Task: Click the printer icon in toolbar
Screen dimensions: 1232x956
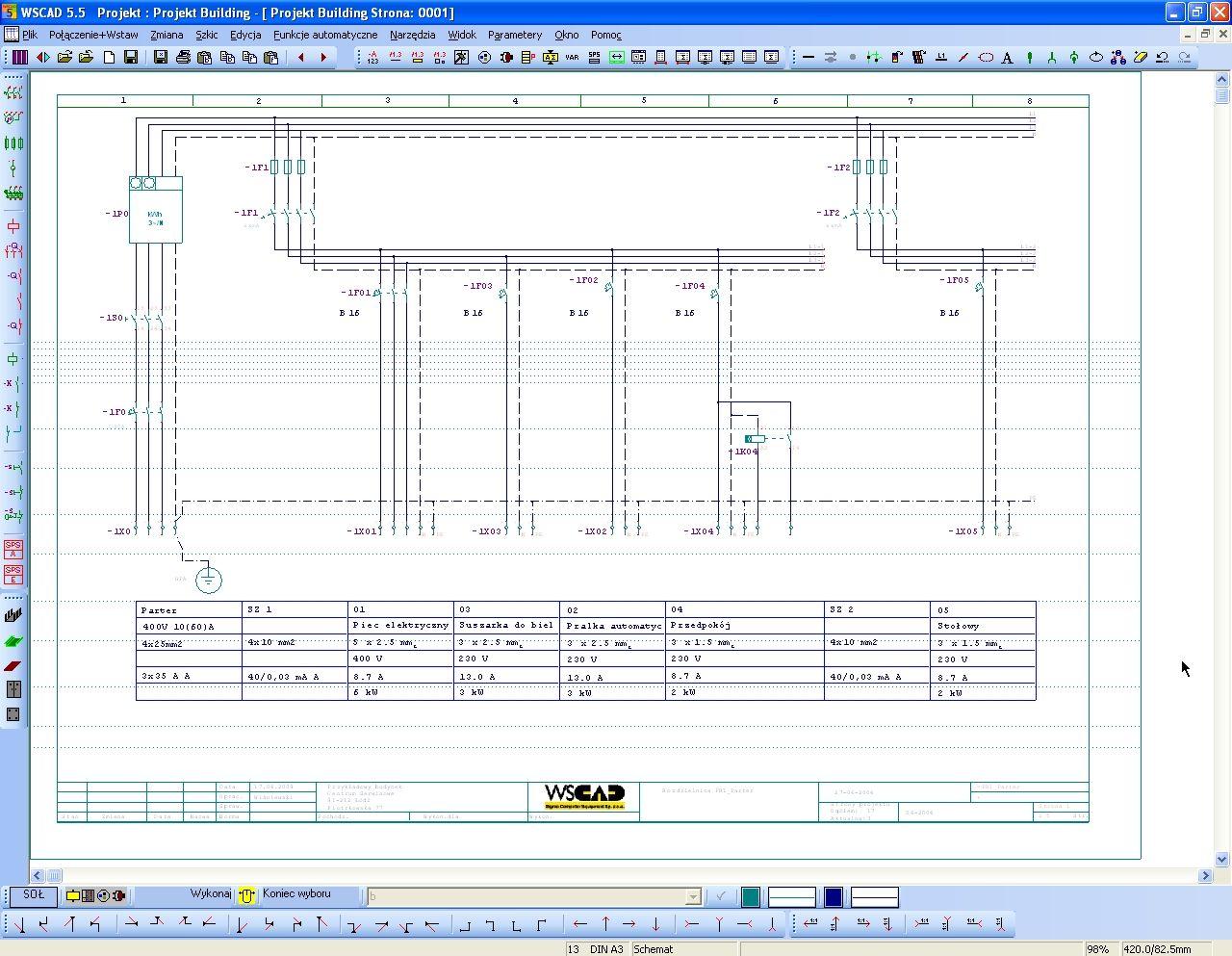Action: (x=183, y=58)
